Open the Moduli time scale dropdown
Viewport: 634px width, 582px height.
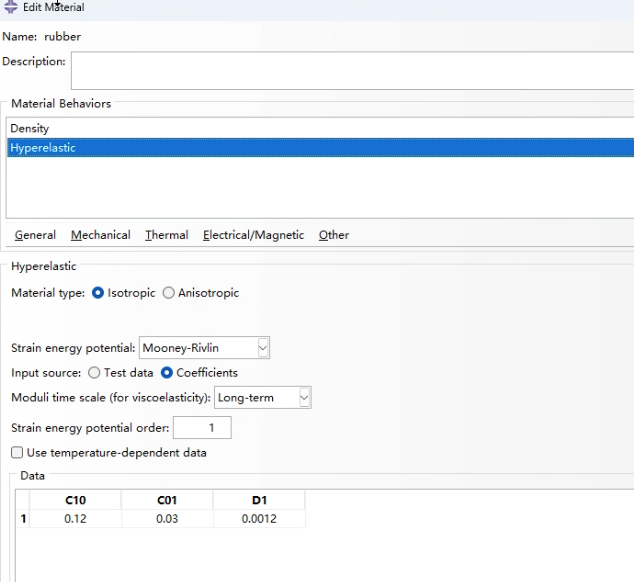pos(262,398)
